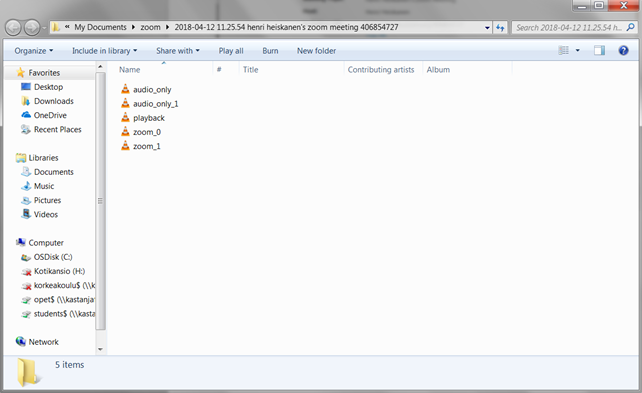642x393 pixels.
Task: Click VLC icon of zoom_0 file
Action: 125,131
